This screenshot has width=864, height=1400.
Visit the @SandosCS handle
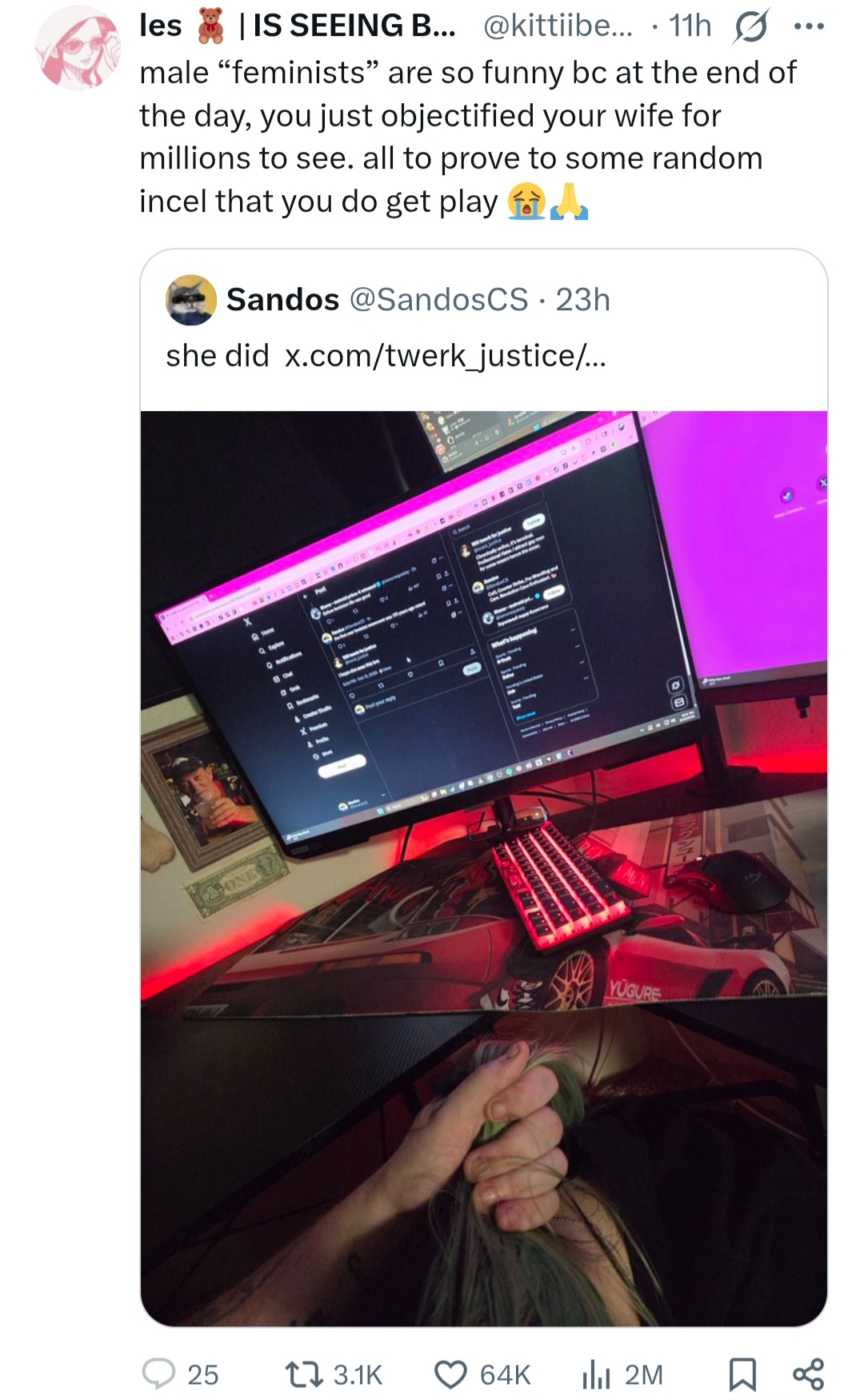pos(439,299)
